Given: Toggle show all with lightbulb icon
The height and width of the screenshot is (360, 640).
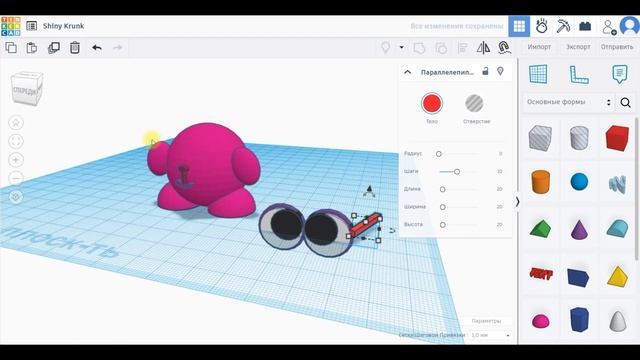Looking at the screenshot, I should [x=385, y=48].
